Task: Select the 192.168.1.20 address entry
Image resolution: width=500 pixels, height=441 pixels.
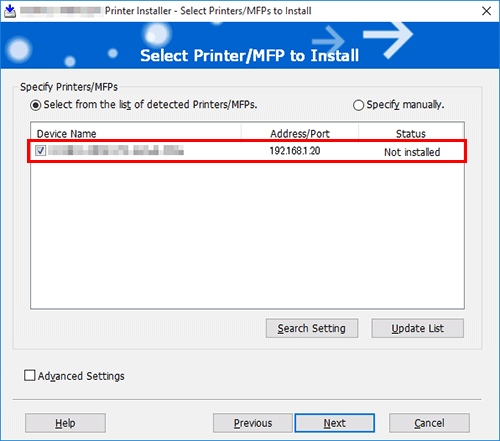Action: point(295,151)
